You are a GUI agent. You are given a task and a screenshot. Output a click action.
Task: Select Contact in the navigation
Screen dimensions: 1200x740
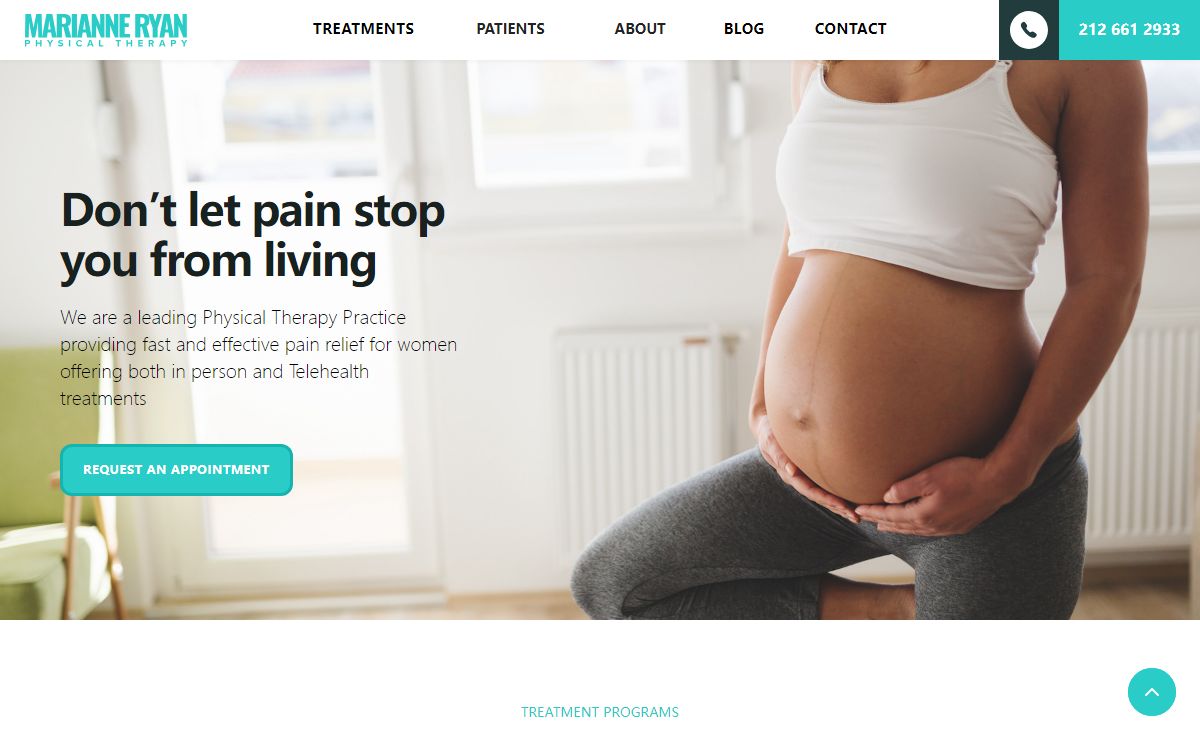850,29
